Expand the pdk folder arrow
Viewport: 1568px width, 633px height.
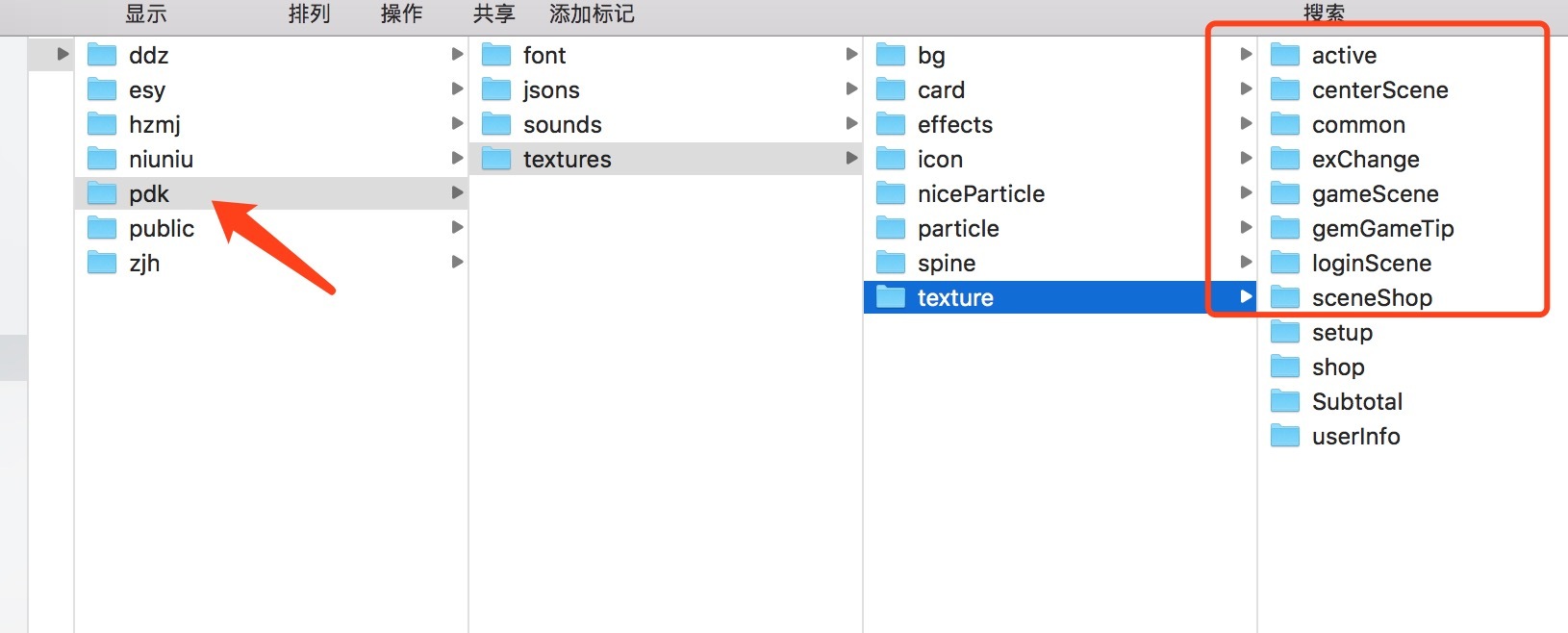pos(458,193)
